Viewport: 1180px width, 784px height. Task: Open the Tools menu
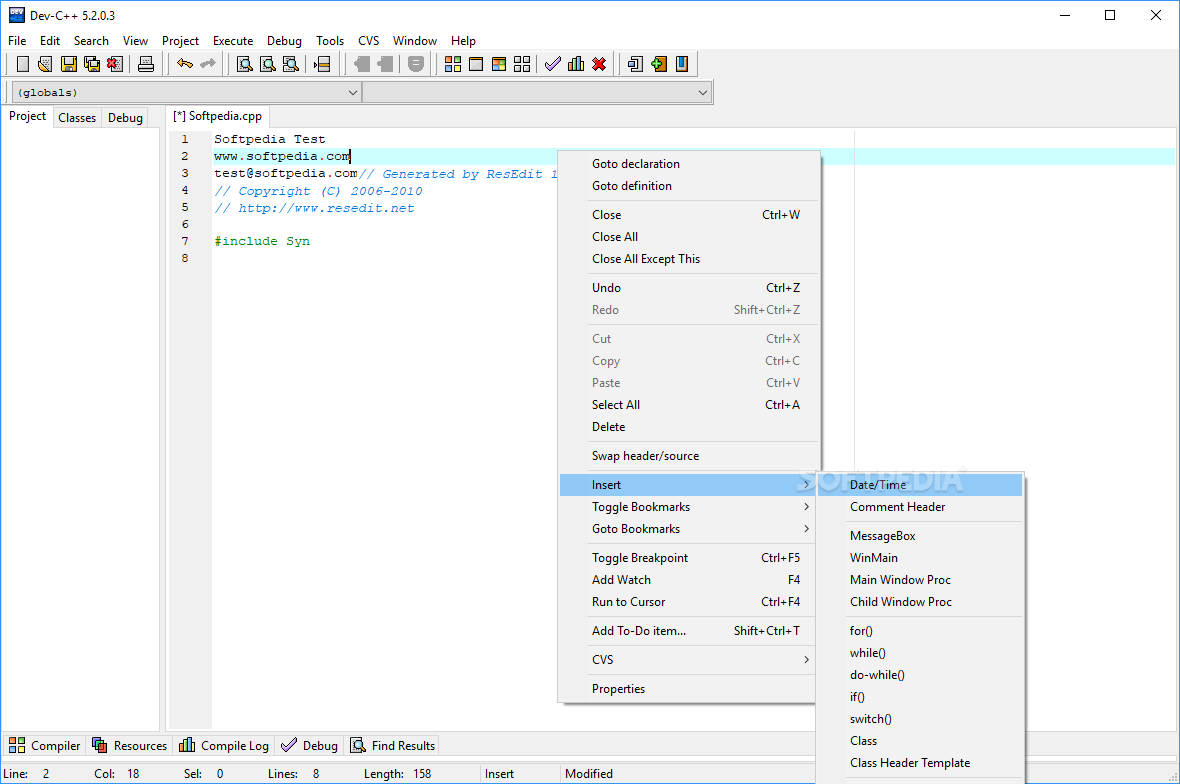330,41
